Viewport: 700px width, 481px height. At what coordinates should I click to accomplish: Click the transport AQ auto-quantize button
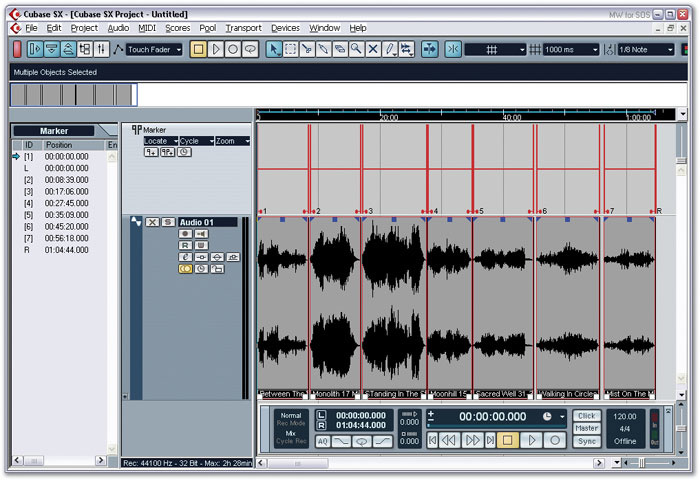322,442
